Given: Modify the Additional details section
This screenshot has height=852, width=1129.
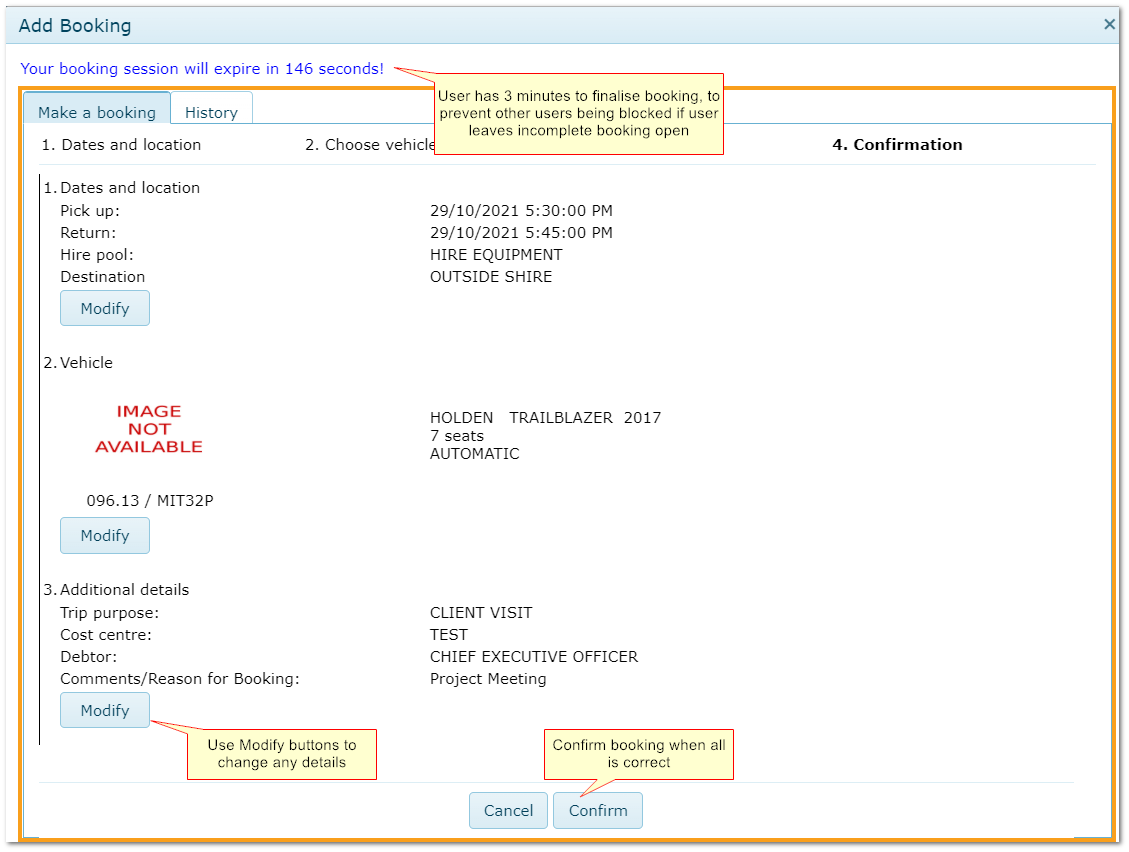Looking at the screenshot, I should coord(105,710).
